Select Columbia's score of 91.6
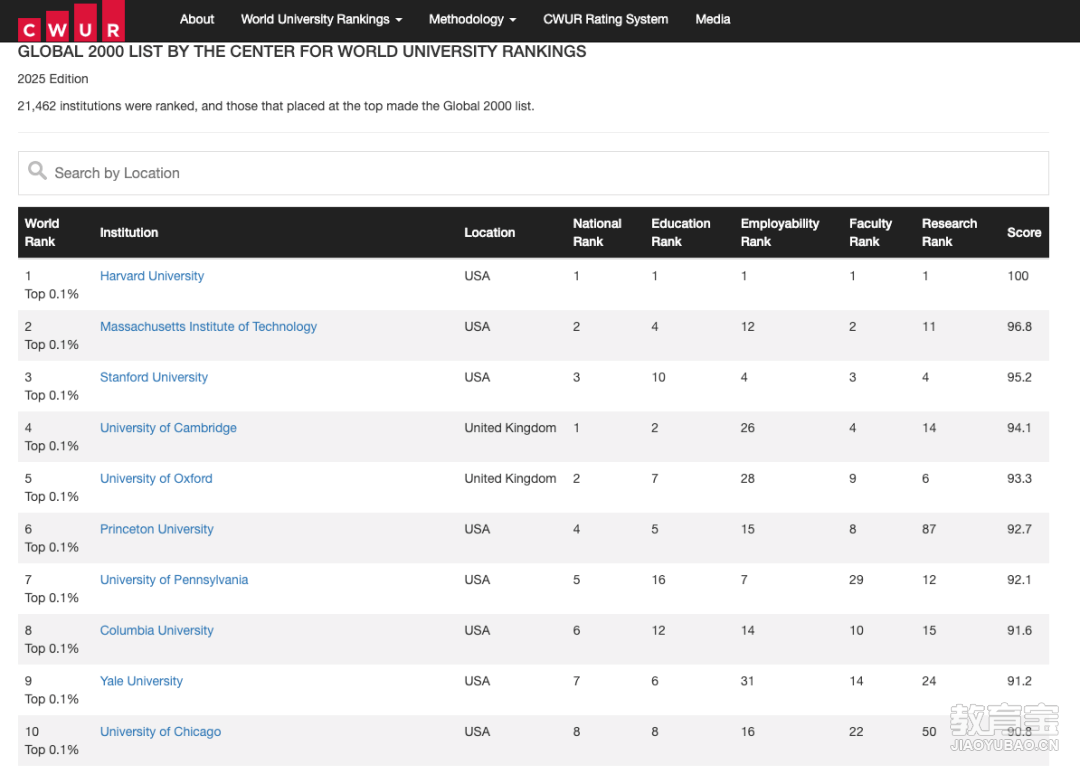Screen dimensions: 1080x774 [1019, 630]
